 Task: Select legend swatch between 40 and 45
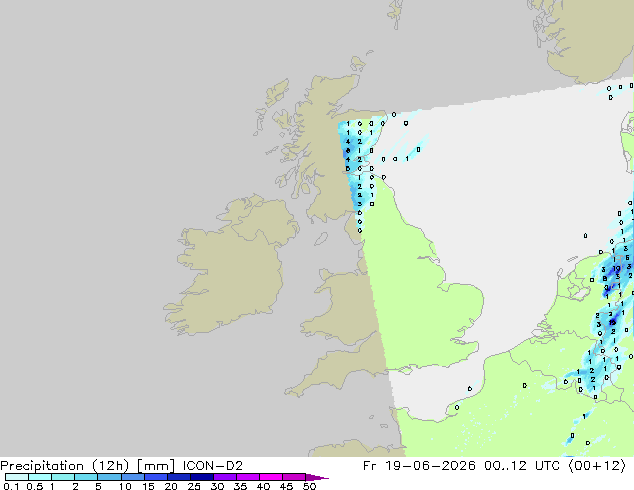(271, 477)
